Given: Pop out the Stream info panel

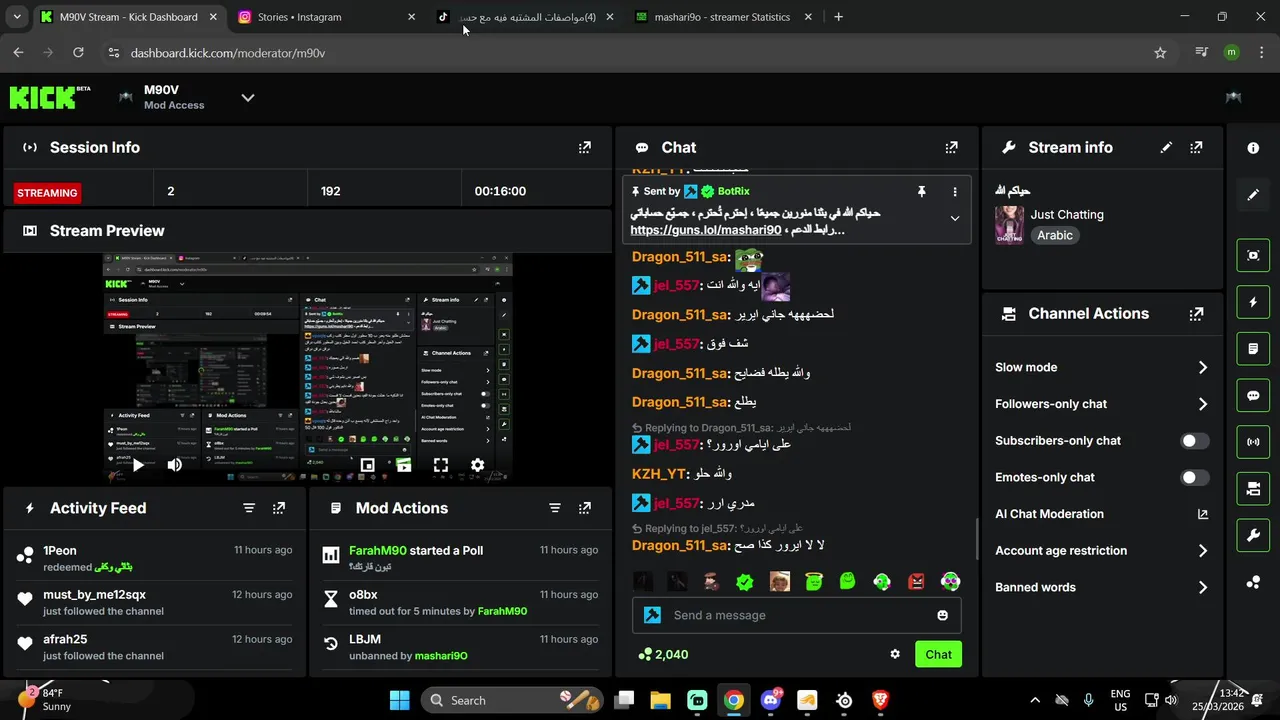Looking at the screenshot, I should (1196, 147).
